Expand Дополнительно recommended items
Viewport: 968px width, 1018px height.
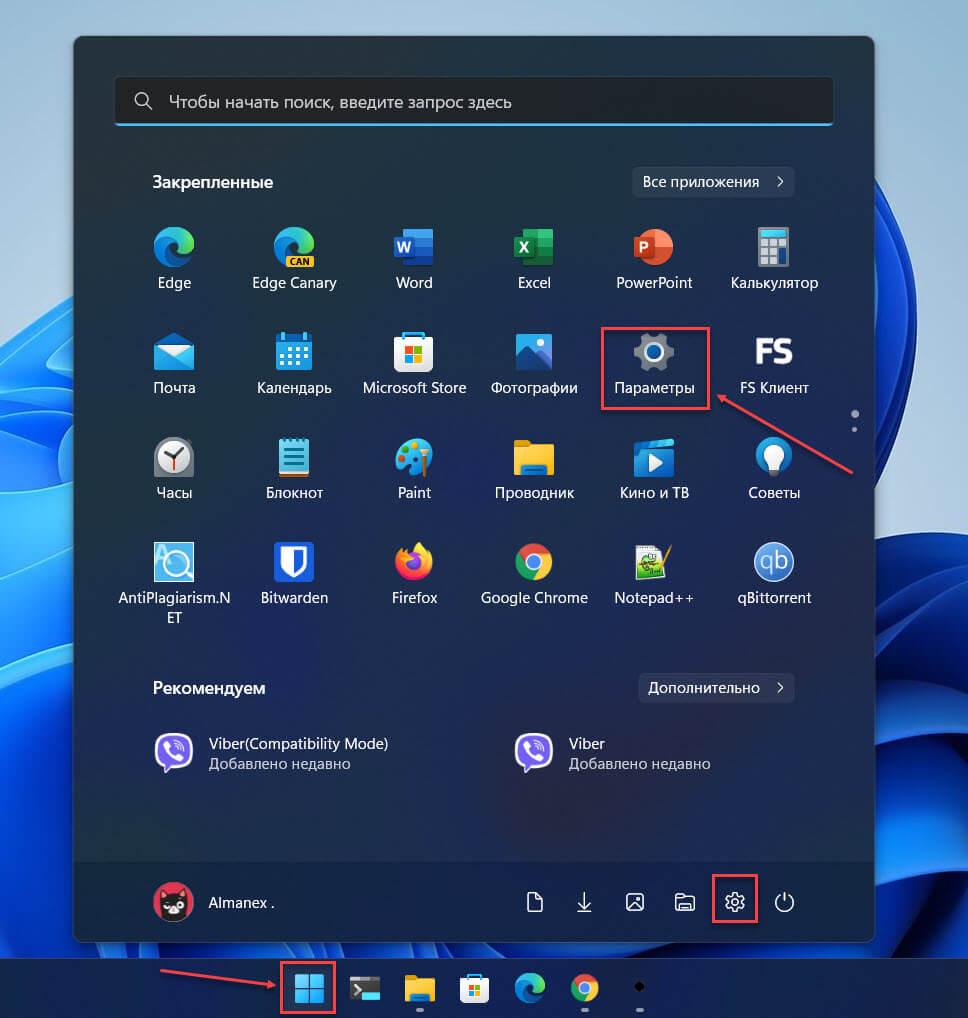pyautogui.click(x=716, y=688)
